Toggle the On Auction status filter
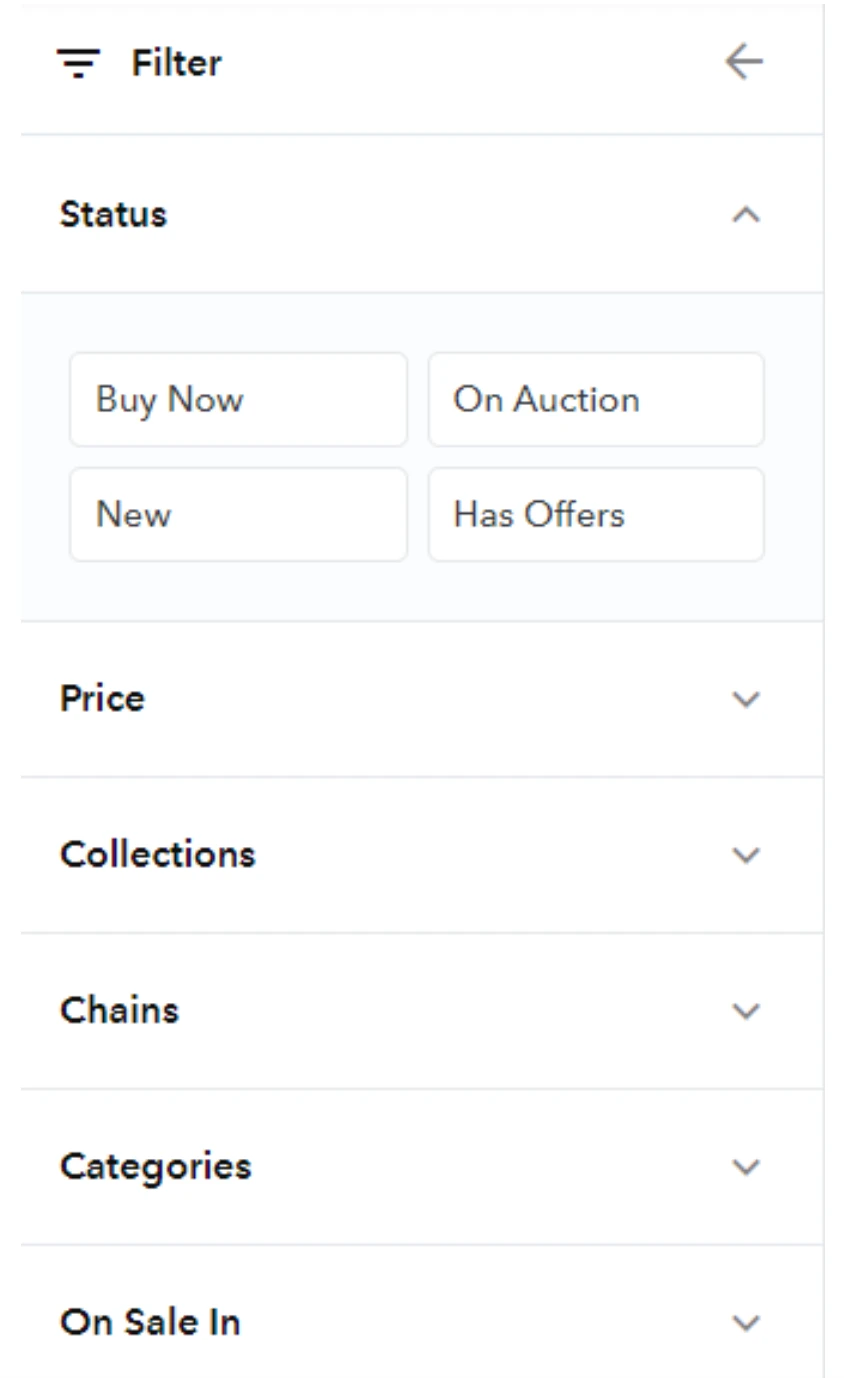This screenshot has height=1378, width=844. click(x=596, y=399)
